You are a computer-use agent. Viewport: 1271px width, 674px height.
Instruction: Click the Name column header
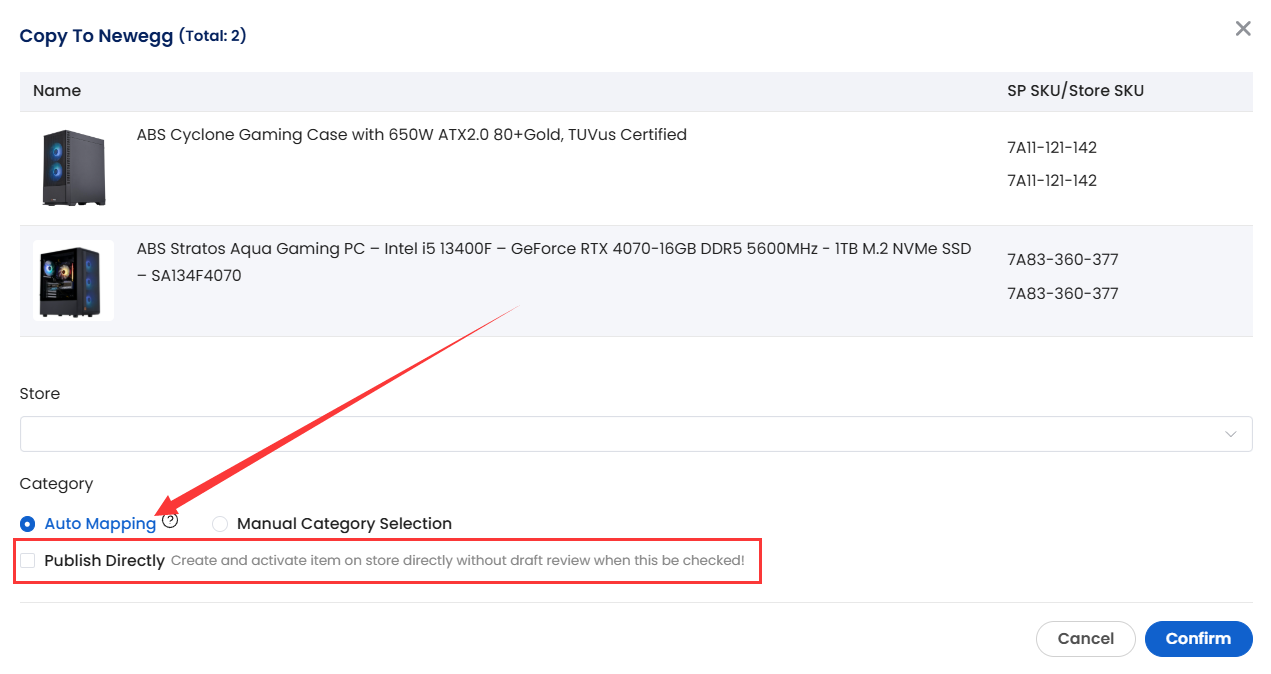[57, 91]
